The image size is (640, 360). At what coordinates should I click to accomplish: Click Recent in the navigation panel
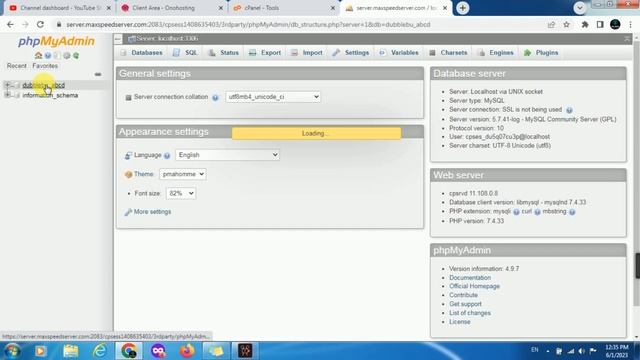coord(16,66)
